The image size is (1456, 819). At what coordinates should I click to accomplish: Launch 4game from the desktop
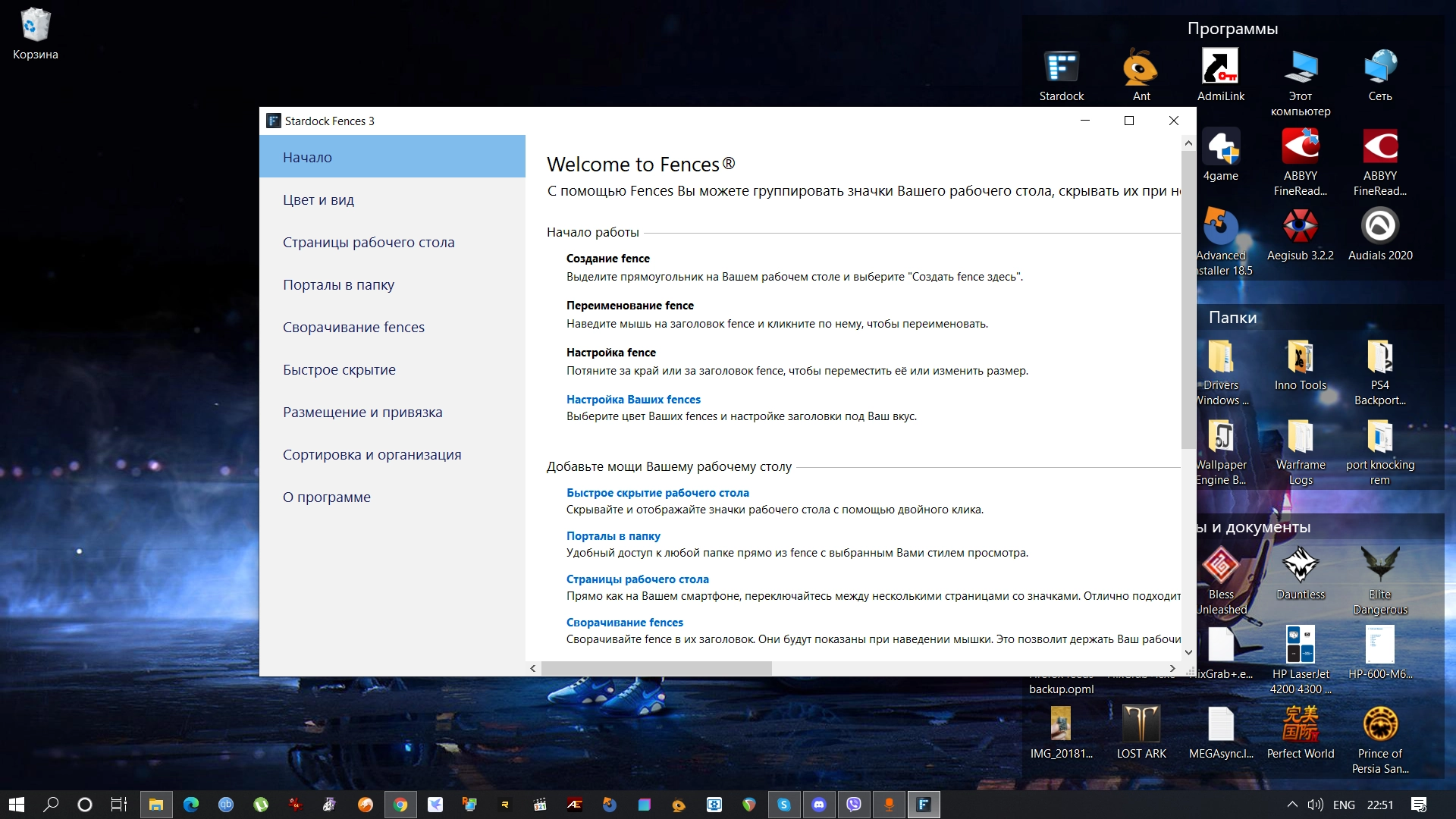pyautogui.click(x=1221, y=155)
